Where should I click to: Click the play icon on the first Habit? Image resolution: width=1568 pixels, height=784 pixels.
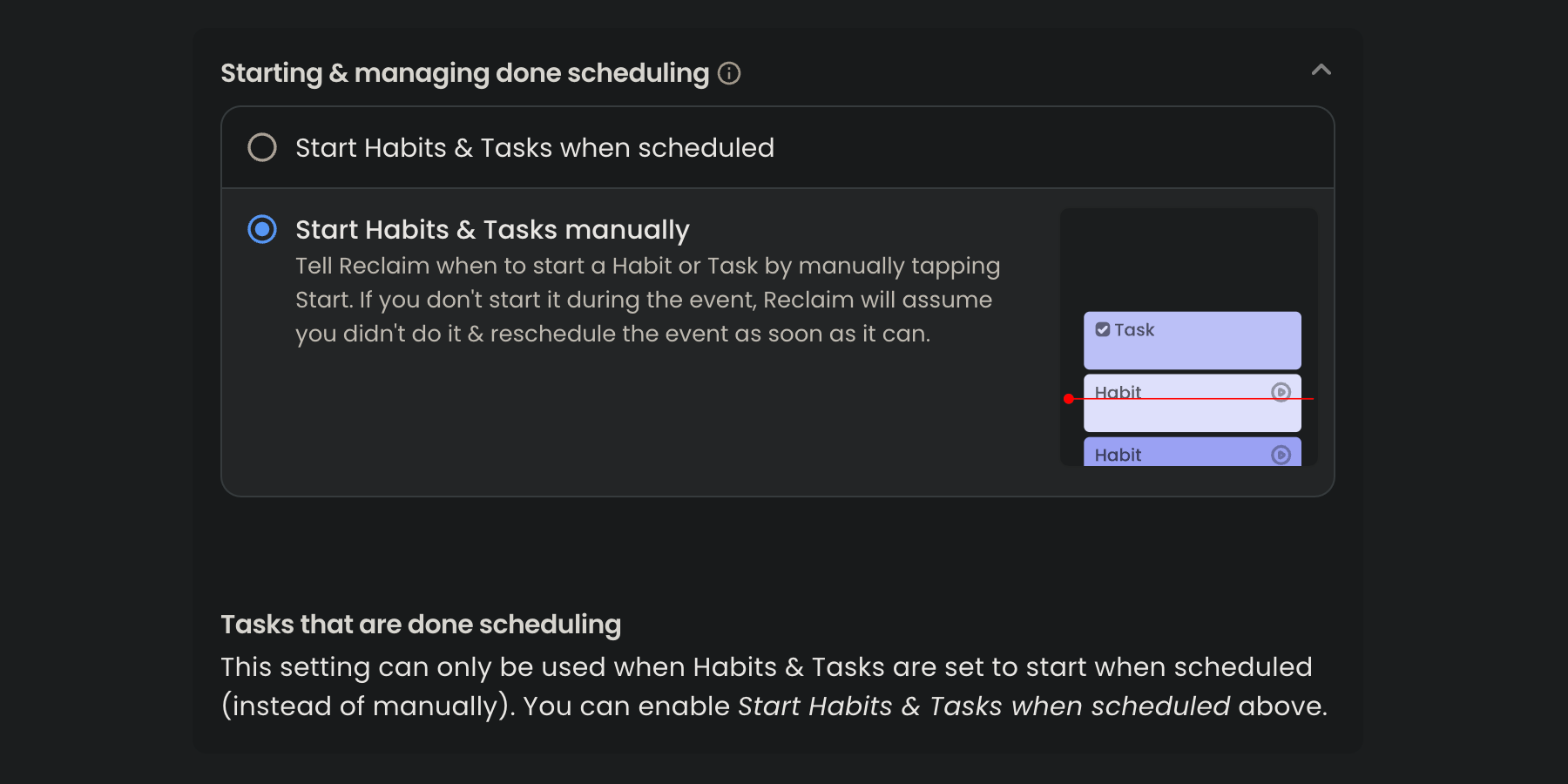(x=1281, y=392)
